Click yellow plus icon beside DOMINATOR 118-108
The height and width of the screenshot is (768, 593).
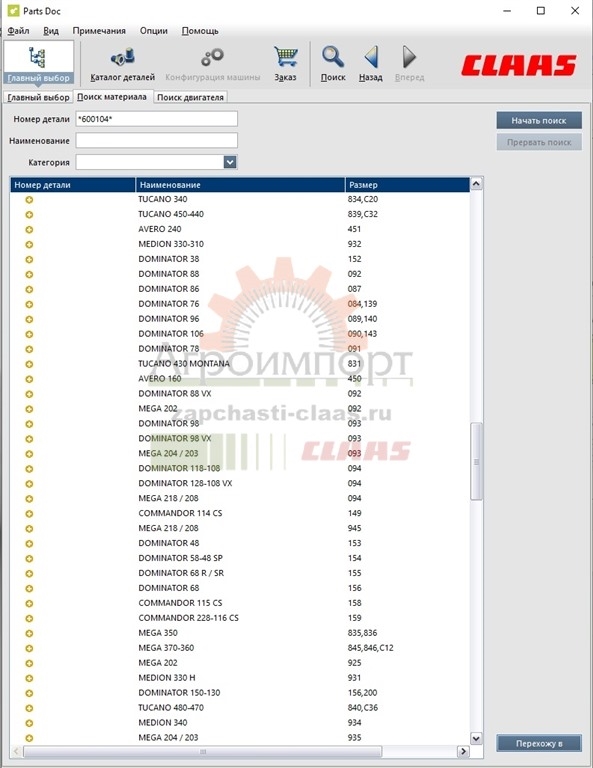tap(29, 469)
